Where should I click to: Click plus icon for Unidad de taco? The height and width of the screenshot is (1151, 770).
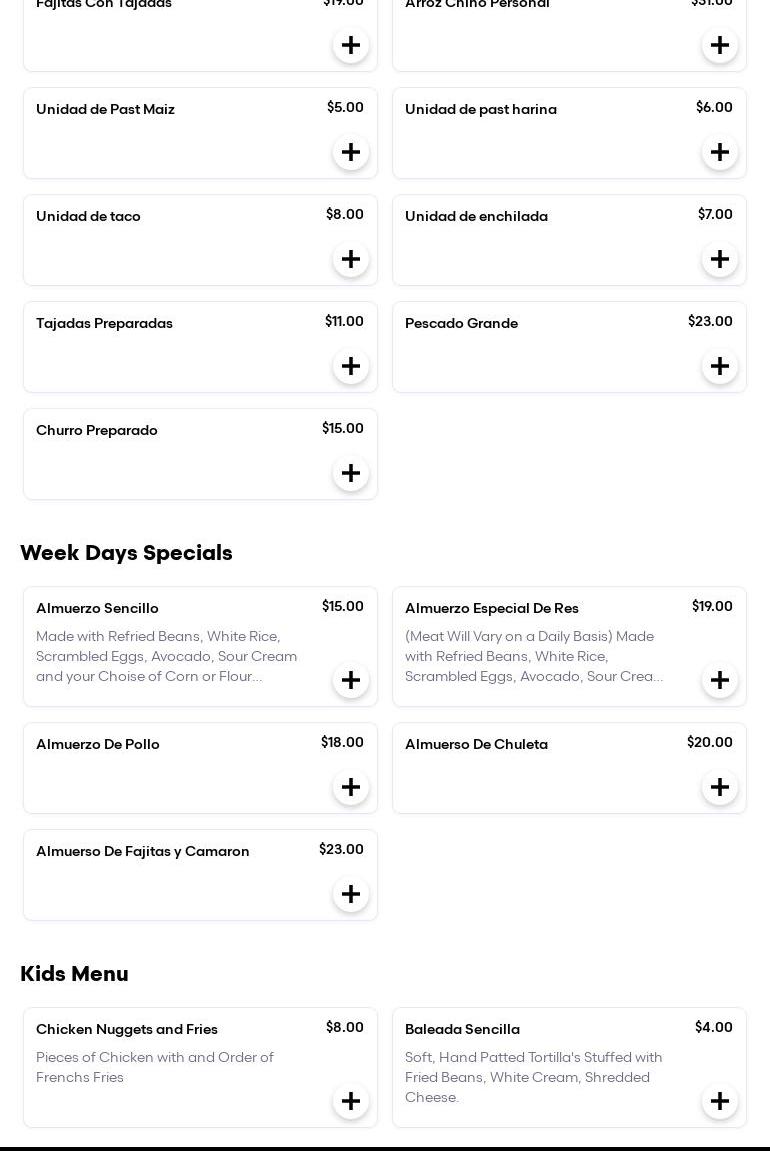tap(351, 259)
